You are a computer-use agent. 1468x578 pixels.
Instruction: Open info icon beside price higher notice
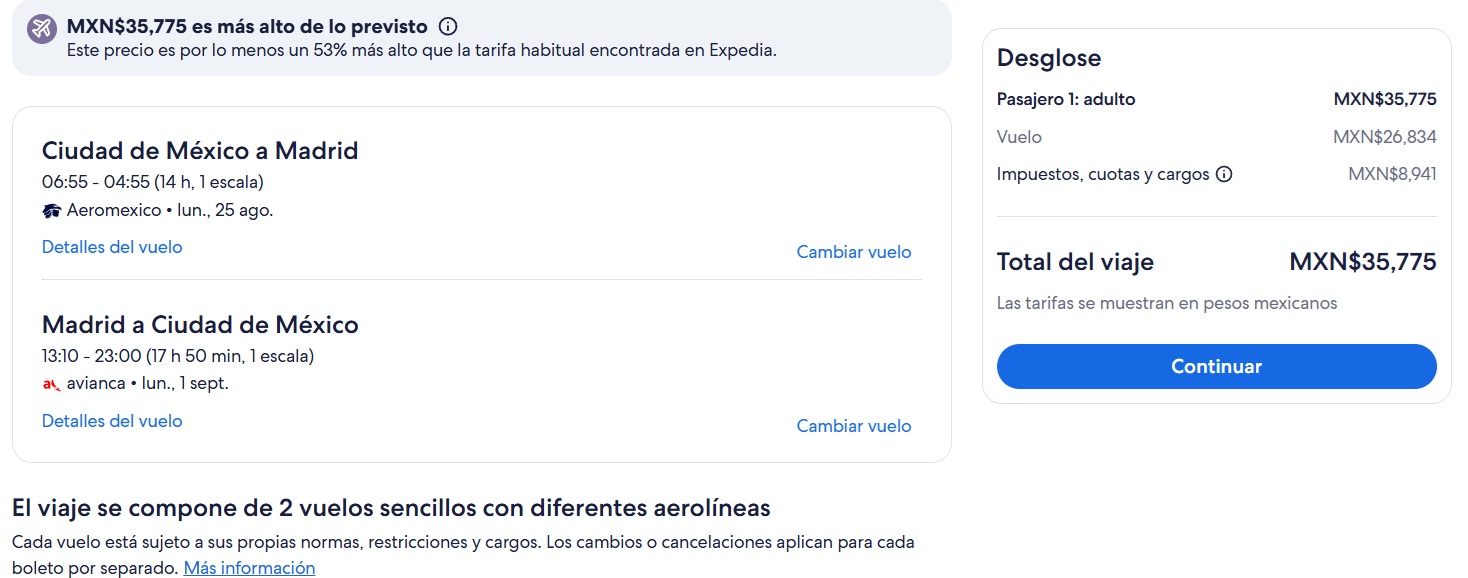point(448,27)
